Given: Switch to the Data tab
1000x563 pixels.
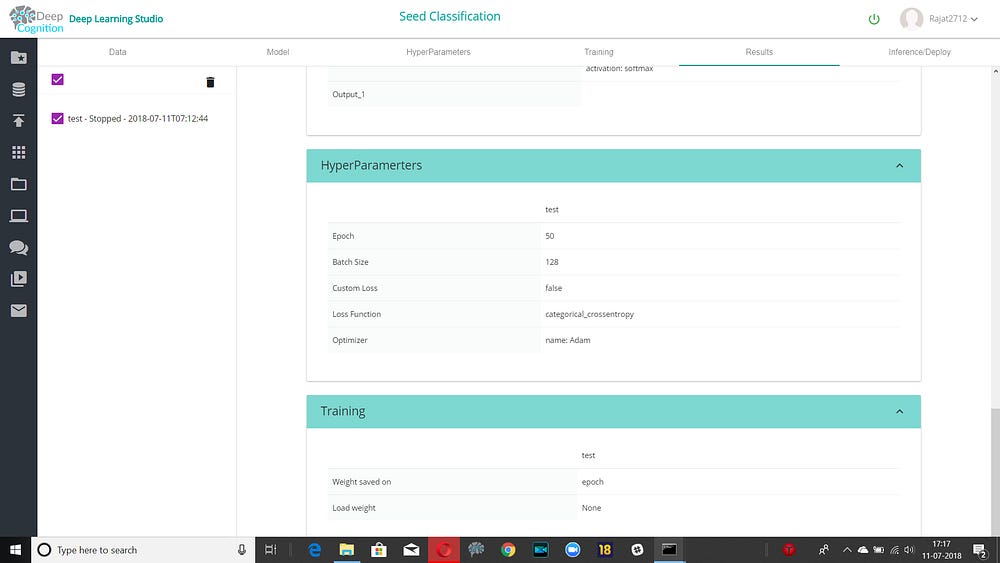Looking at the screenshot, I should pos(117,52).
